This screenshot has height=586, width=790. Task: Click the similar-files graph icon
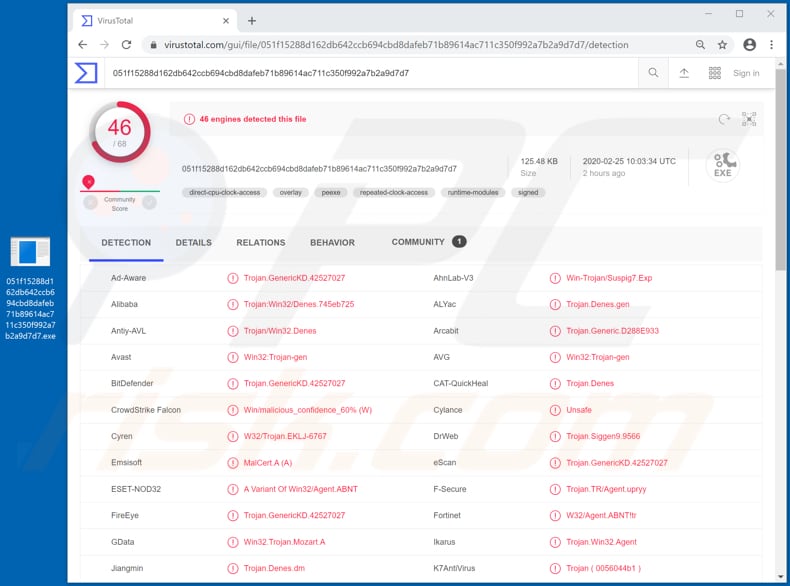[x=749, y=119]
